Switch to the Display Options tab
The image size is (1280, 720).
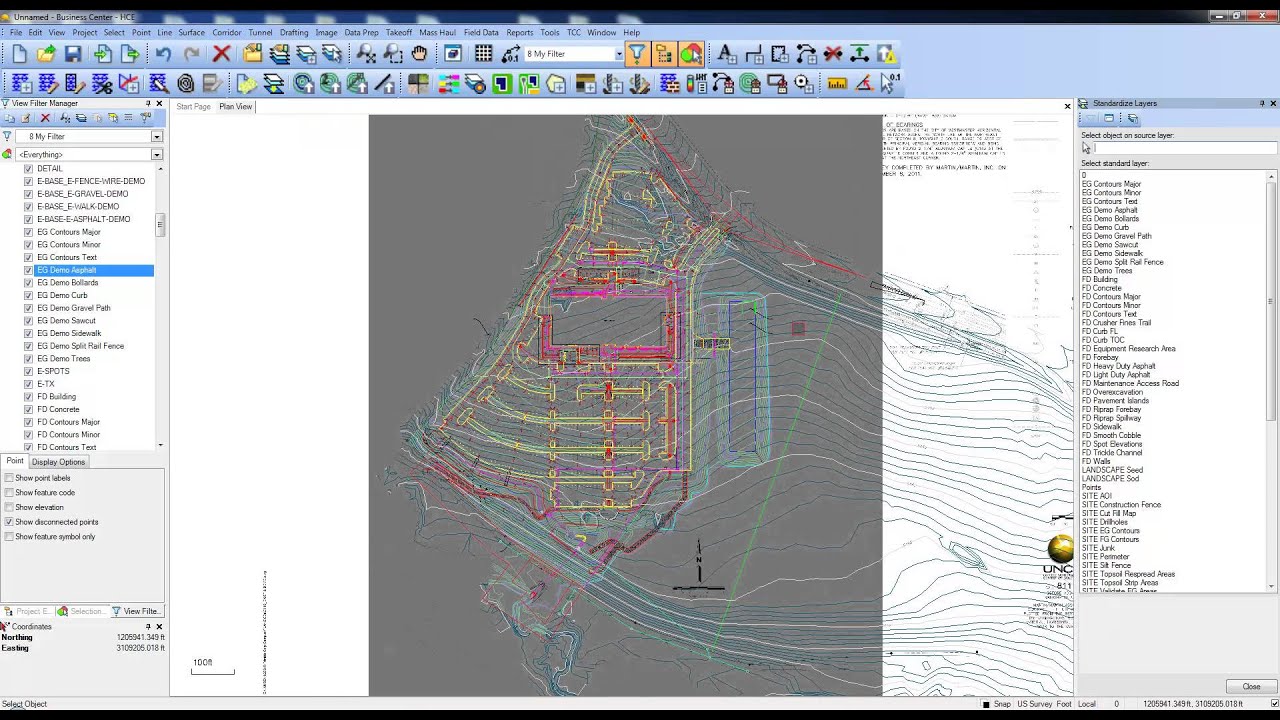click(58, 462)
